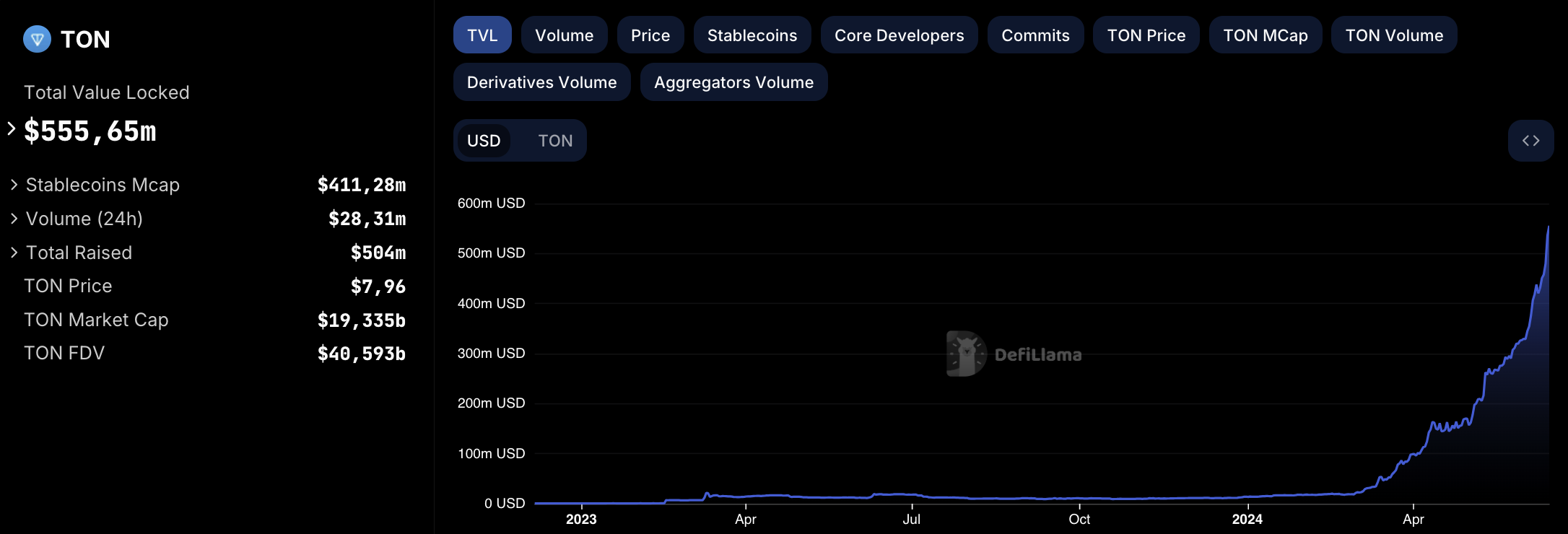Enable the TON Volume series
1568x534 pixels.
pos(1395,35)
